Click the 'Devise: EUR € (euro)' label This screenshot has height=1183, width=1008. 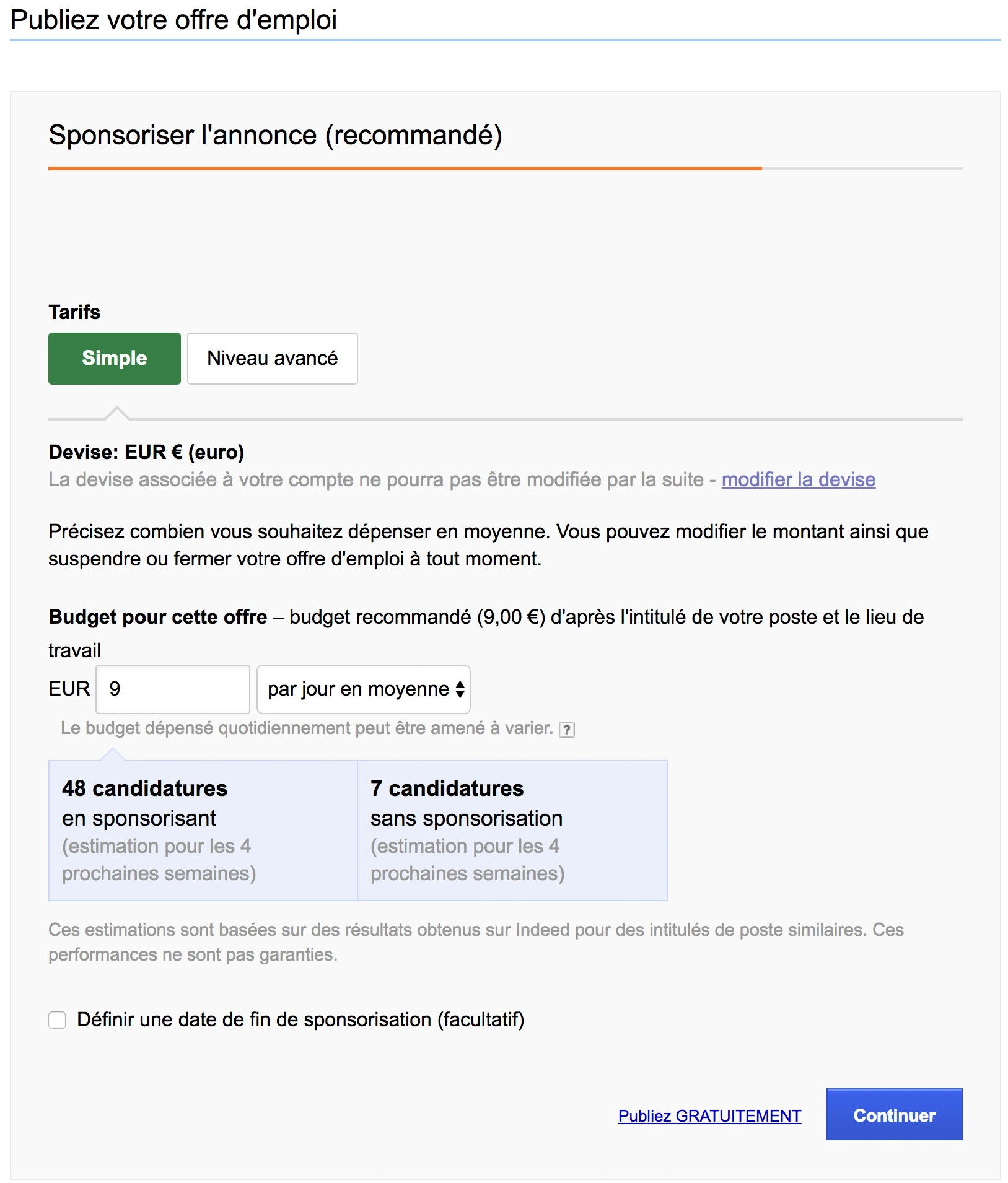pos(146,452)
